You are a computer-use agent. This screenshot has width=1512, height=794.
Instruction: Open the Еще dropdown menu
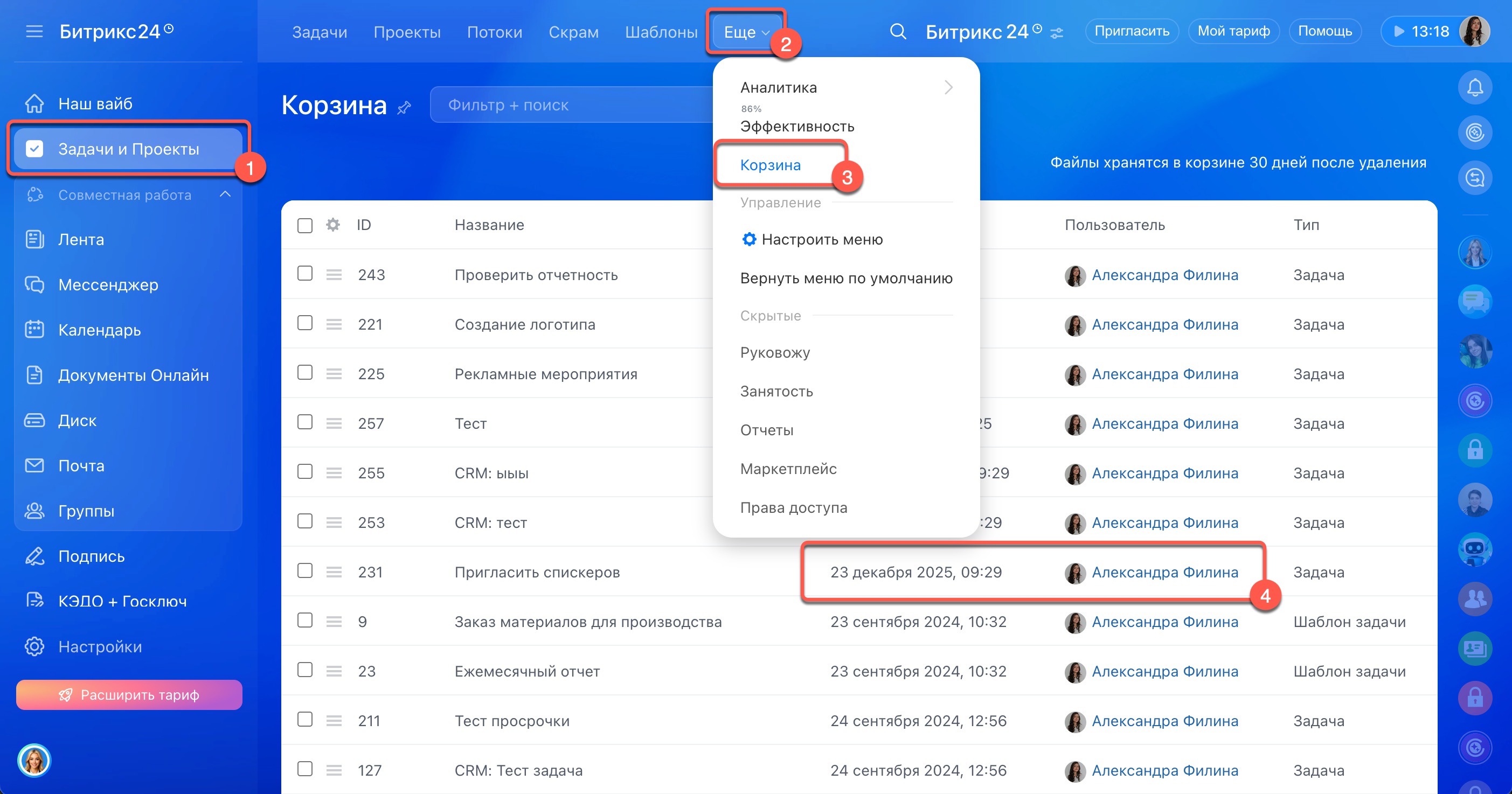[x=745, y=32]
